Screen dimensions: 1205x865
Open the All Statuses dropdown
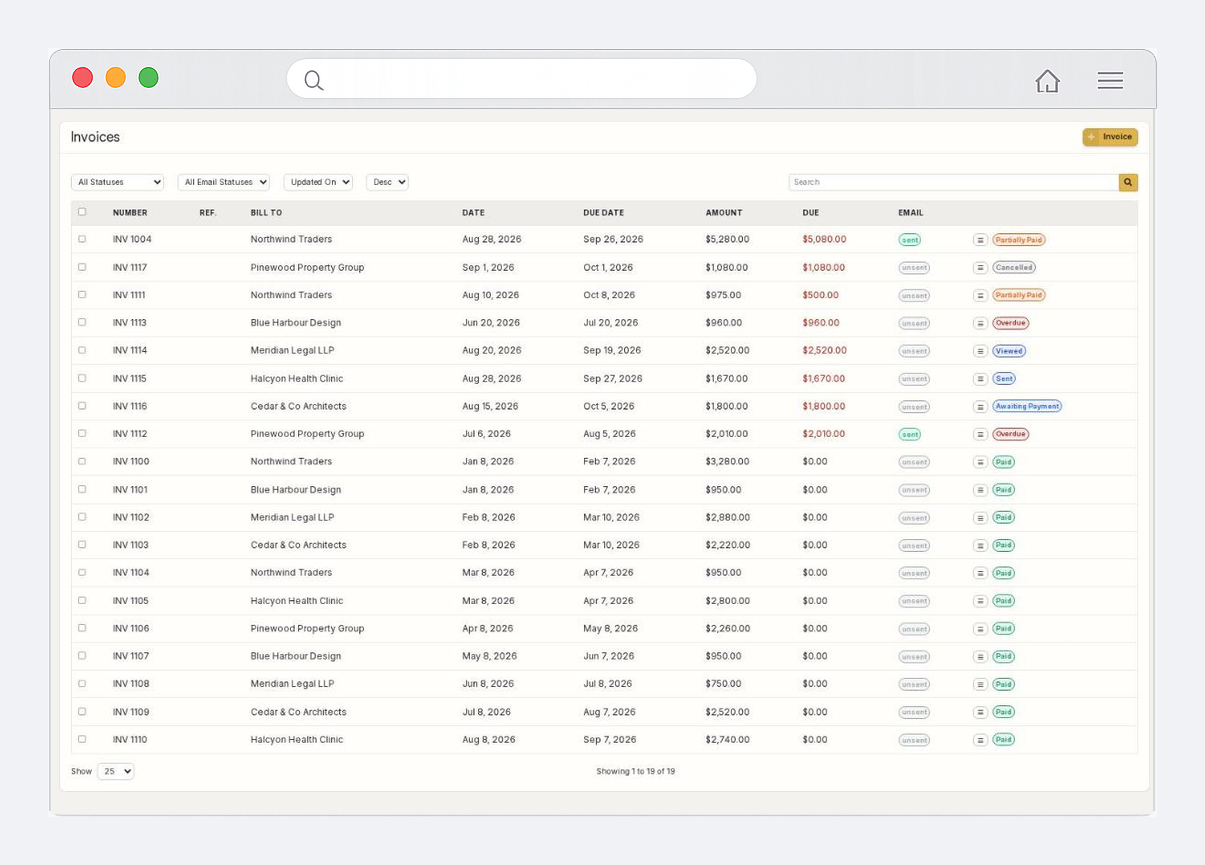117,182
